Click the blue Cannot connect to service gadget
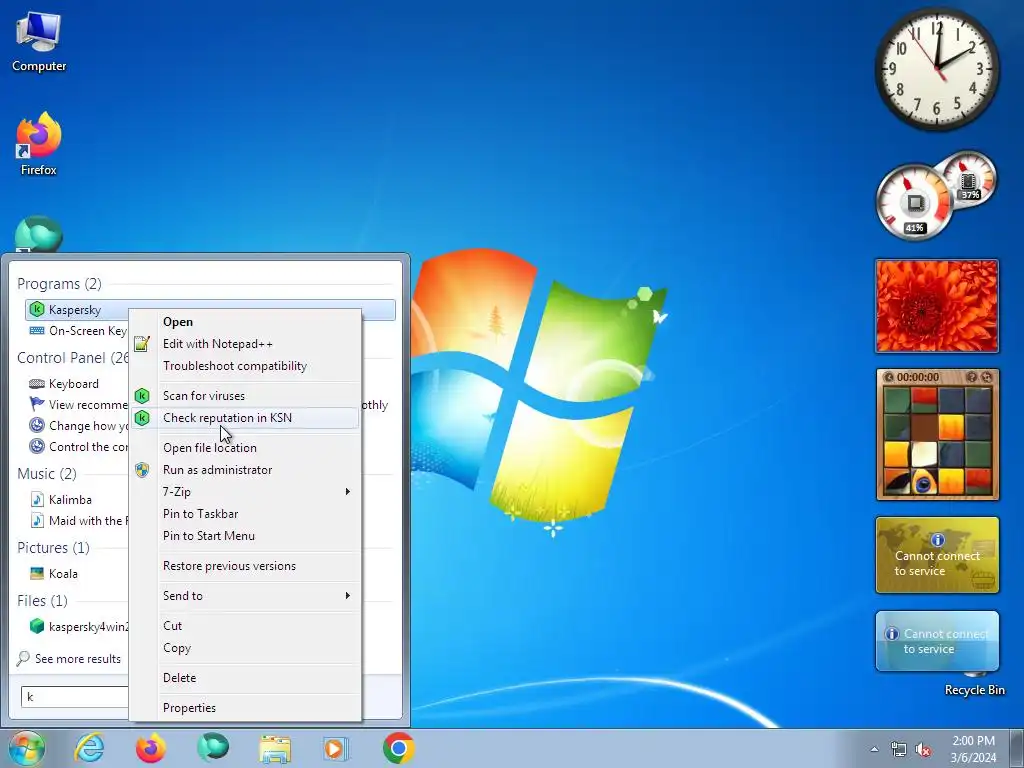This screenshot has width=1024, height=768. tap(937, 641)
